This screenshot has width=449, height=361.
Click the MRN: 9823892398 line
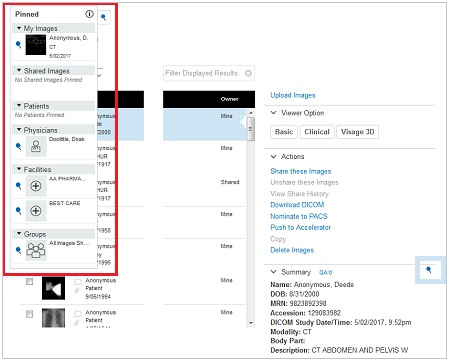298,303
